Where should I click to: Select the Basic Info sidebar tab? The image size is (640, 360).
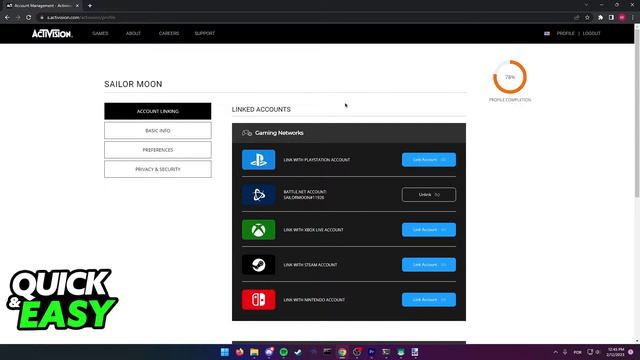(x=158, y=131)
